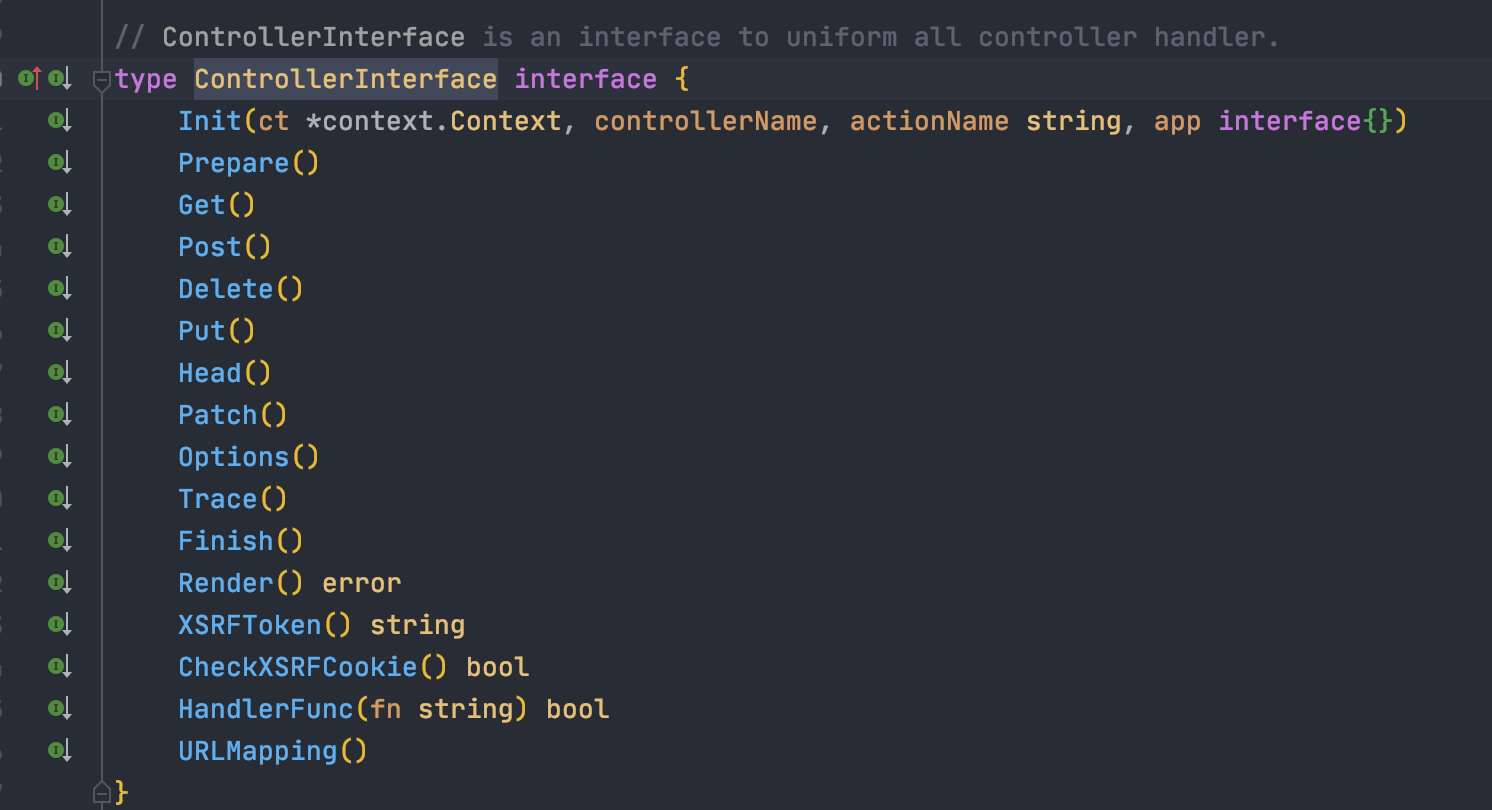Click the Patch method name
1492x810 pixels.
click(x=217, y=415)
